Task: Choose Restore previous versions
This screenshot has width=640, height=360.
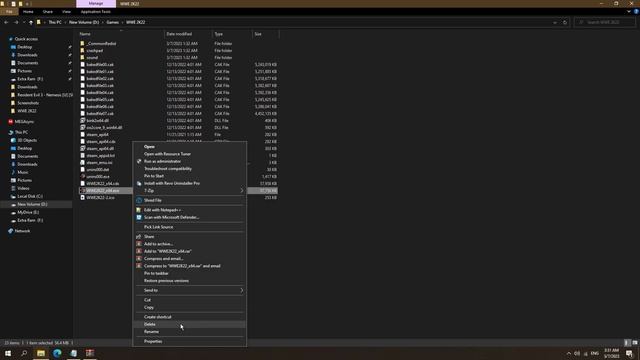Action: (189, 281)
